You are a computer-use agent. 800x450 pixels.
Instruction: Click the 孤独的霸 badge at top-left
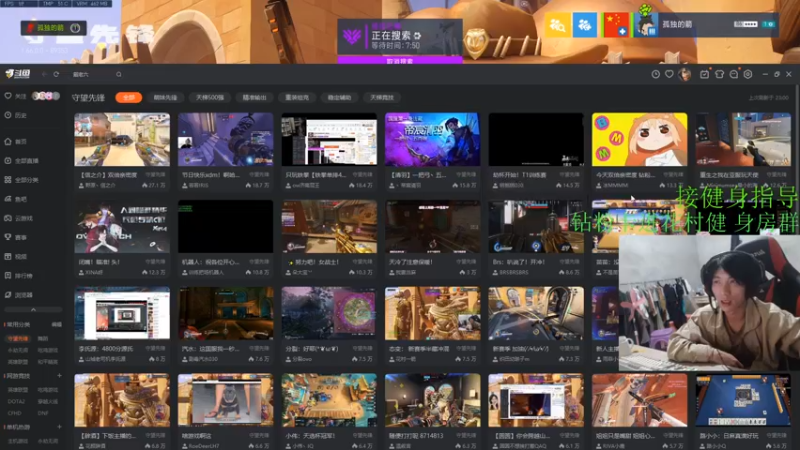(x=54, y=28)
